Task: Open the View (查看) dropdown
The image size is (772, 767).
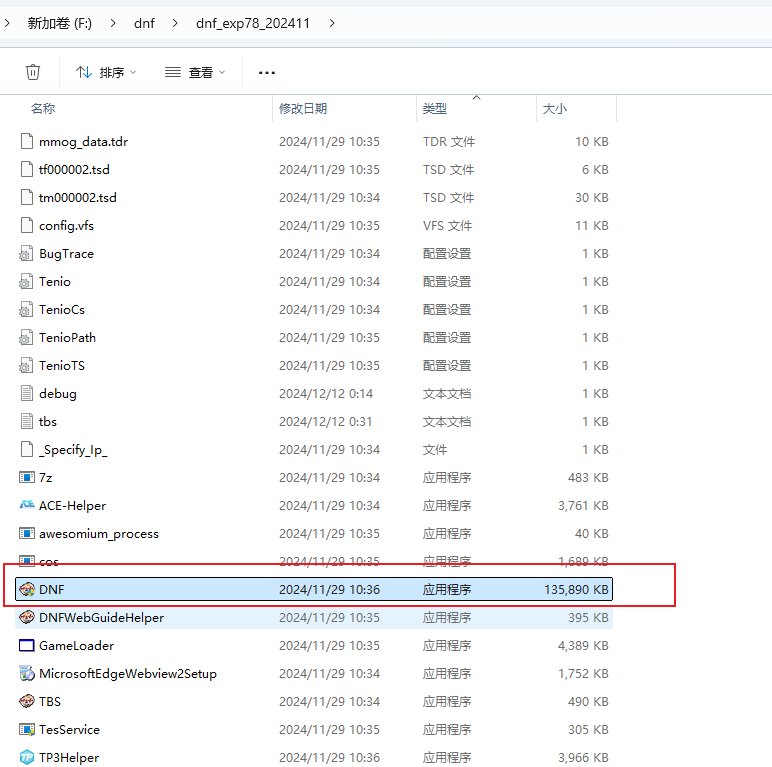Action: point(195,72)
